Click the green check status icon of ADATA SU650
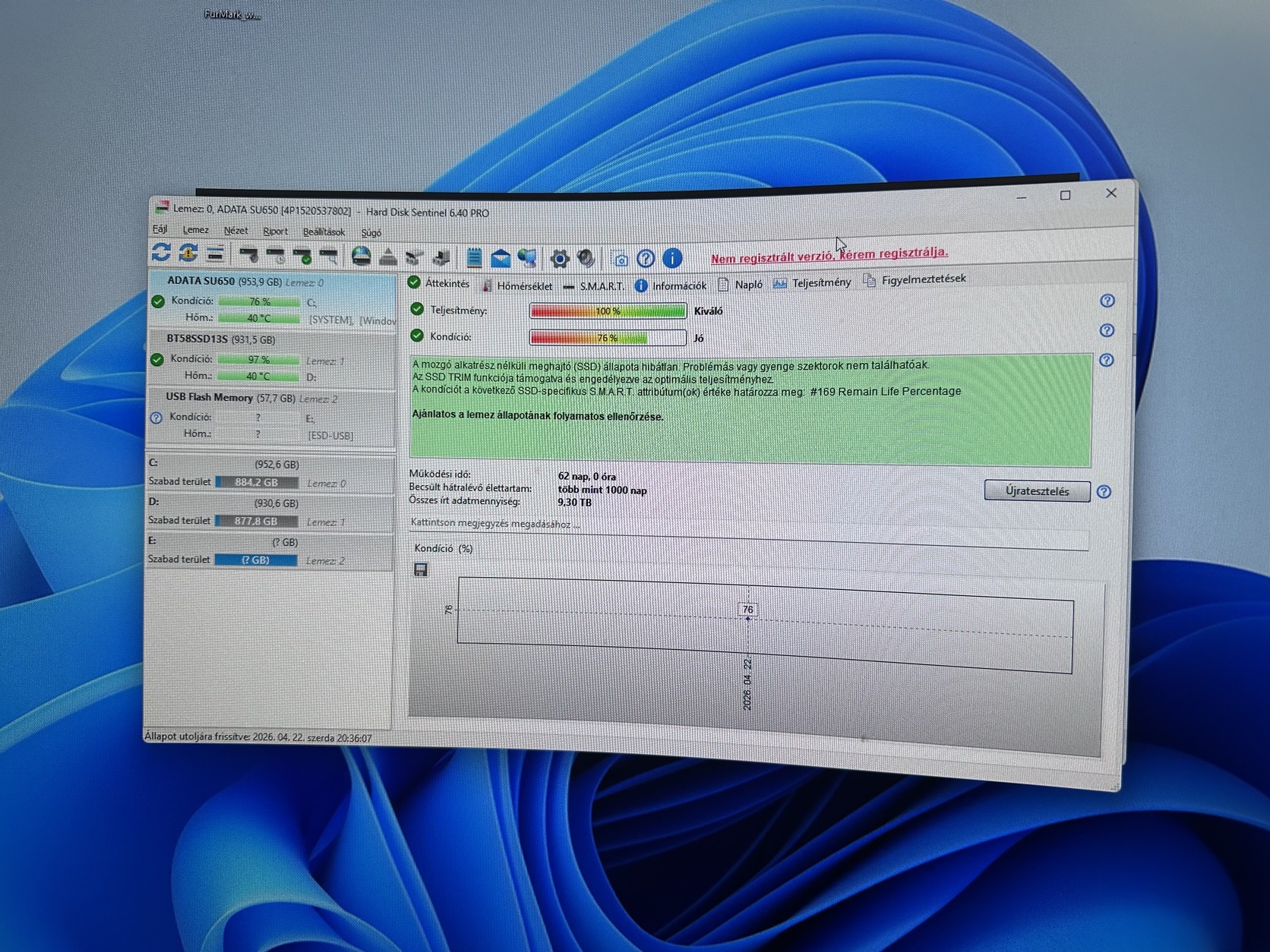The width and height of the screenshot is (1270, 952). (158, 301)
